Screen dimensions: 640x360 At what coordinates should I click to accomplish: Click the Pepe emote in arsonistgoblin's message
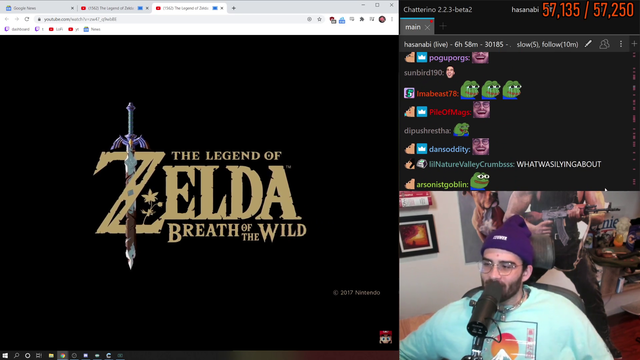480,181
